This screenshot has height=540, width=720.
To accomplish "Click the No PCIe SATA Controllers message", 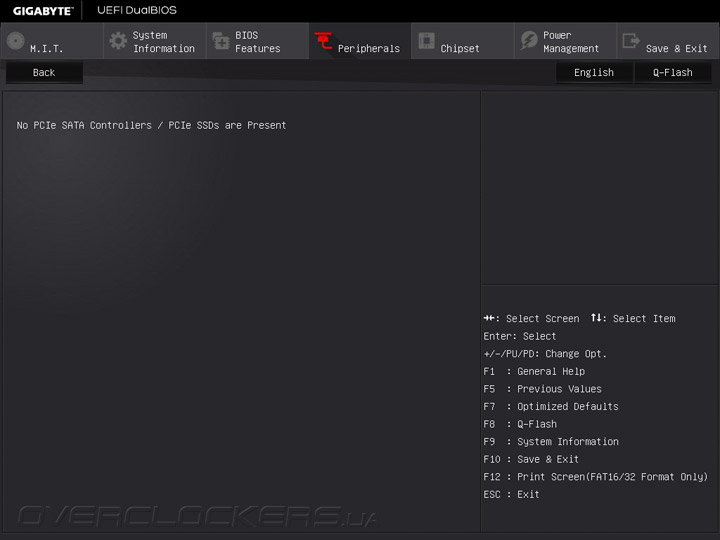I will 151,125.
